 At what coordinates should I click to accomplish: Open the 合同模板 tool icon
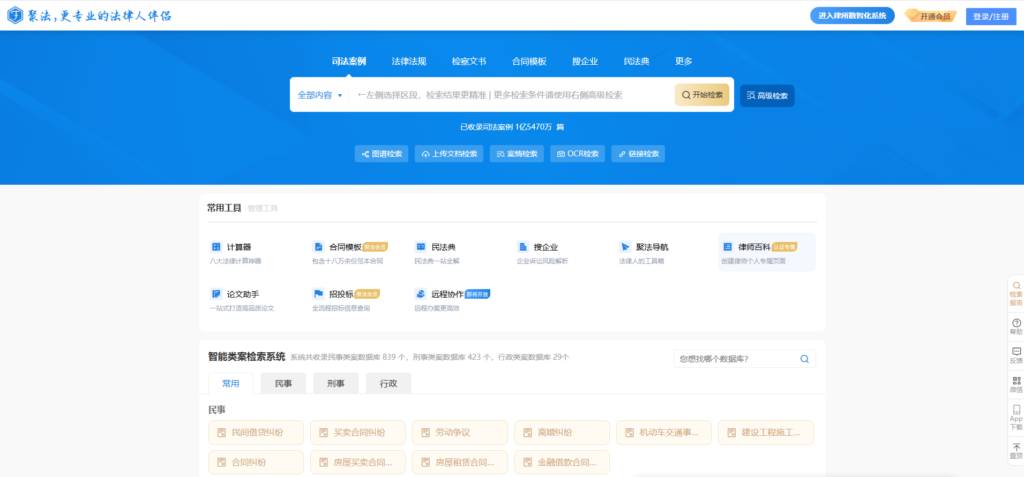pos(318,247)
